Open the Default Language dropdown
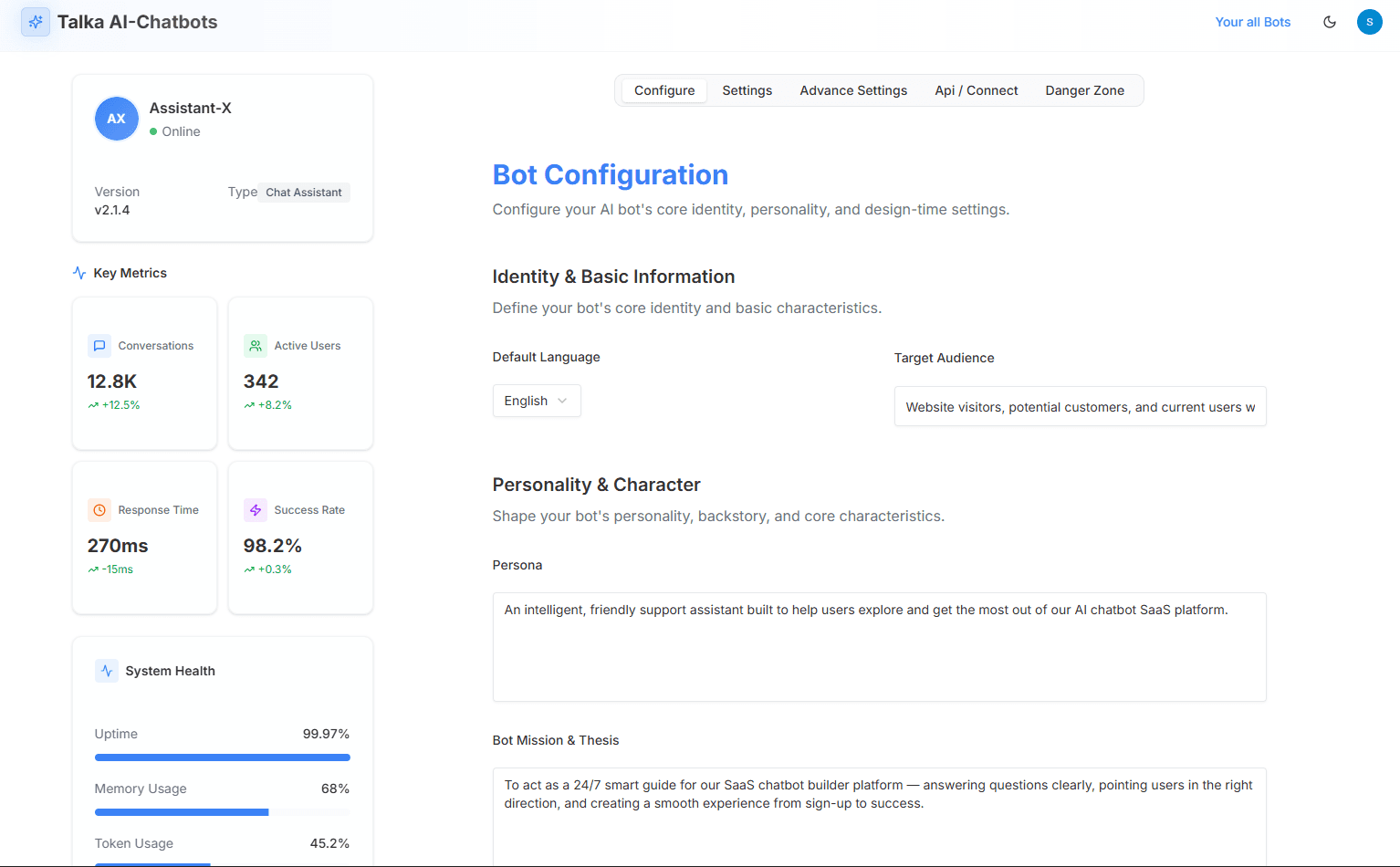The height and width of the screenshot is (867, 1400). [x=537, y=401]
